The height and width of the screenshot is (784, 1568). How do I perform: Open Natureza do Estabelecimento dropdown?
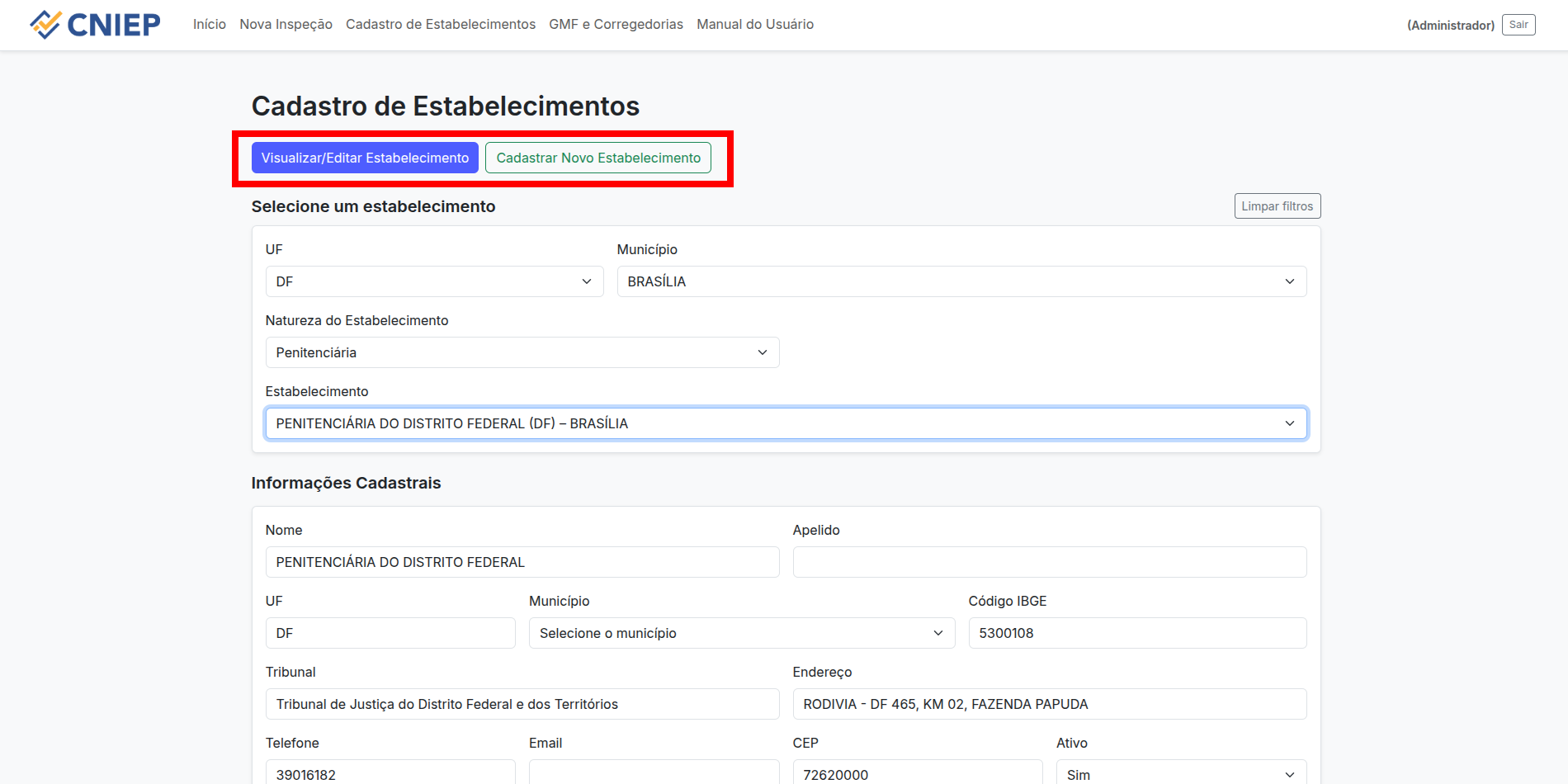click(522, 352)
